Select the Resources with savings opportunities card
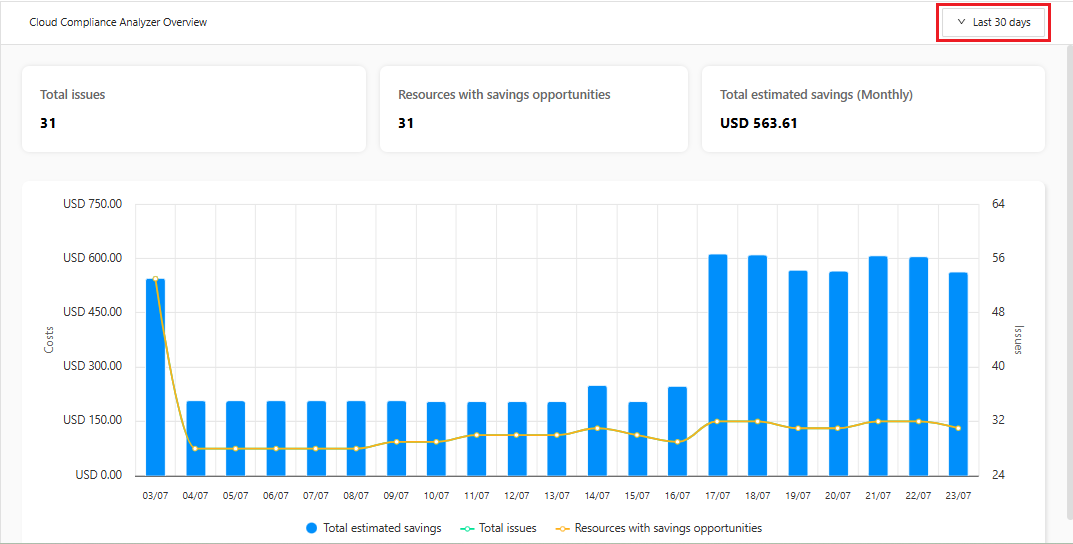Screen dimensions: 1073x544 [x=533, y=109]
